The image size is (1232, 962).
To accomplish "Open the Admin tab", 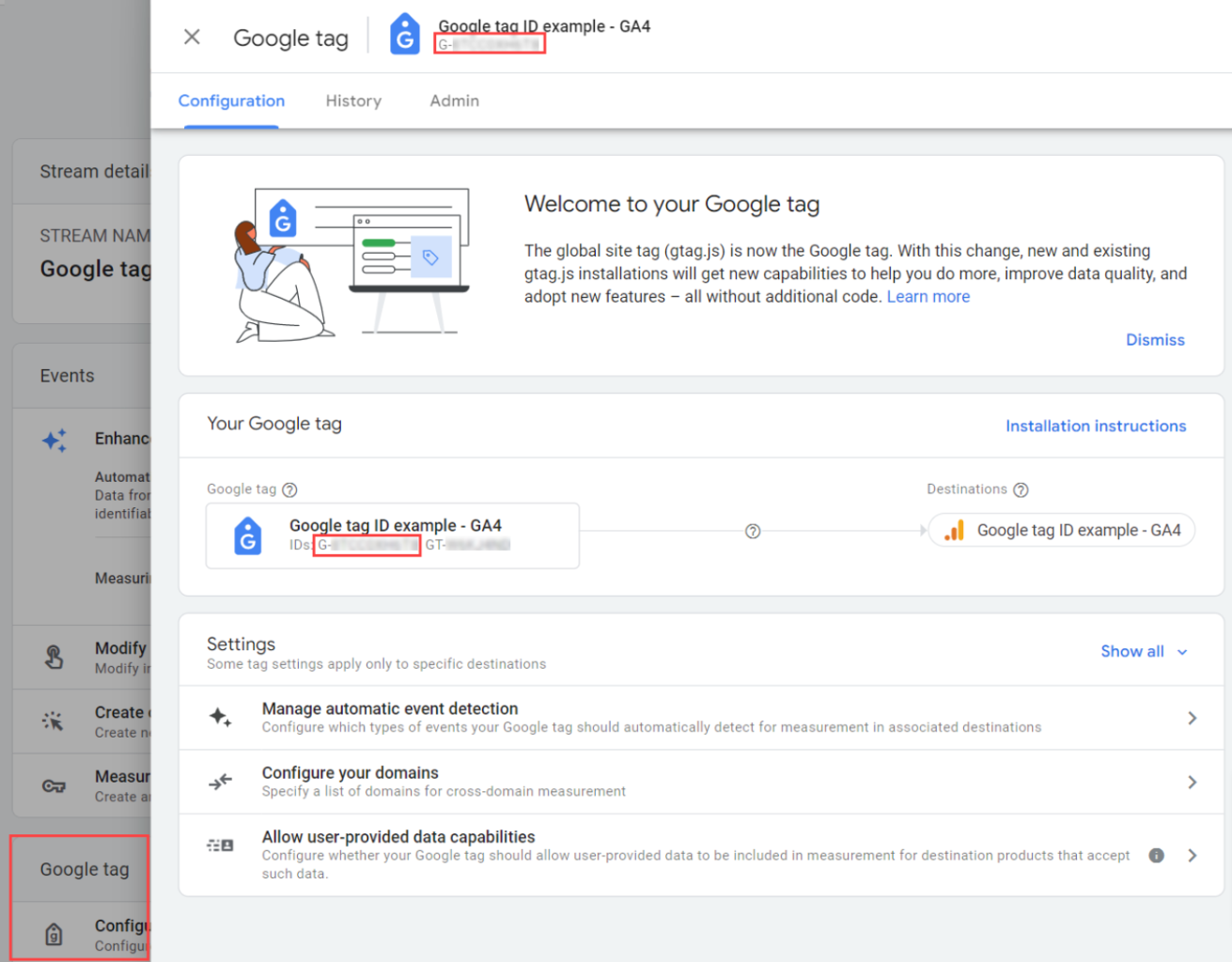I will pyautogui.click(x=454, y=101).
